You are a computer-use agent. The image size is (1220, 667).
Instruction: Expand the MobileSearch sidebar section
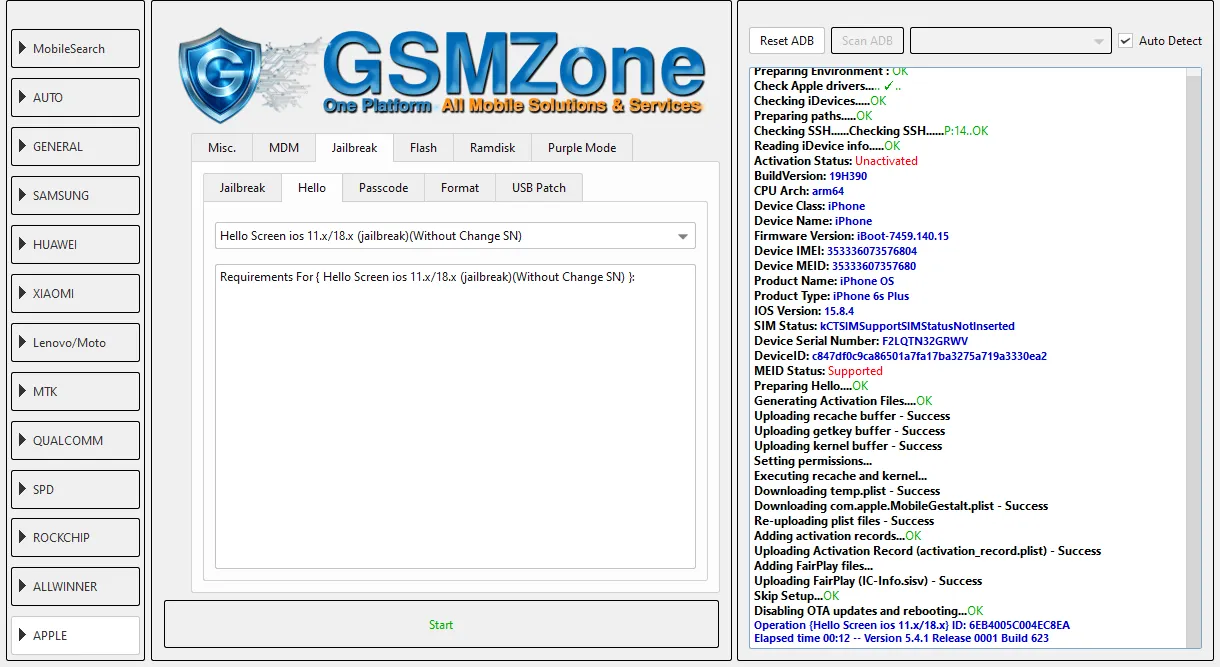[x=76, y=49]
